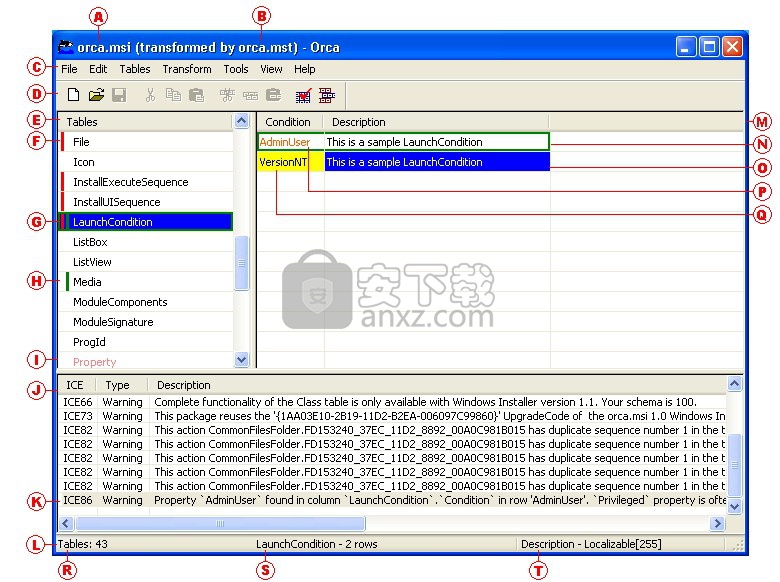Maximize the Orca window

pyautogui.click(x=709, y=47)
